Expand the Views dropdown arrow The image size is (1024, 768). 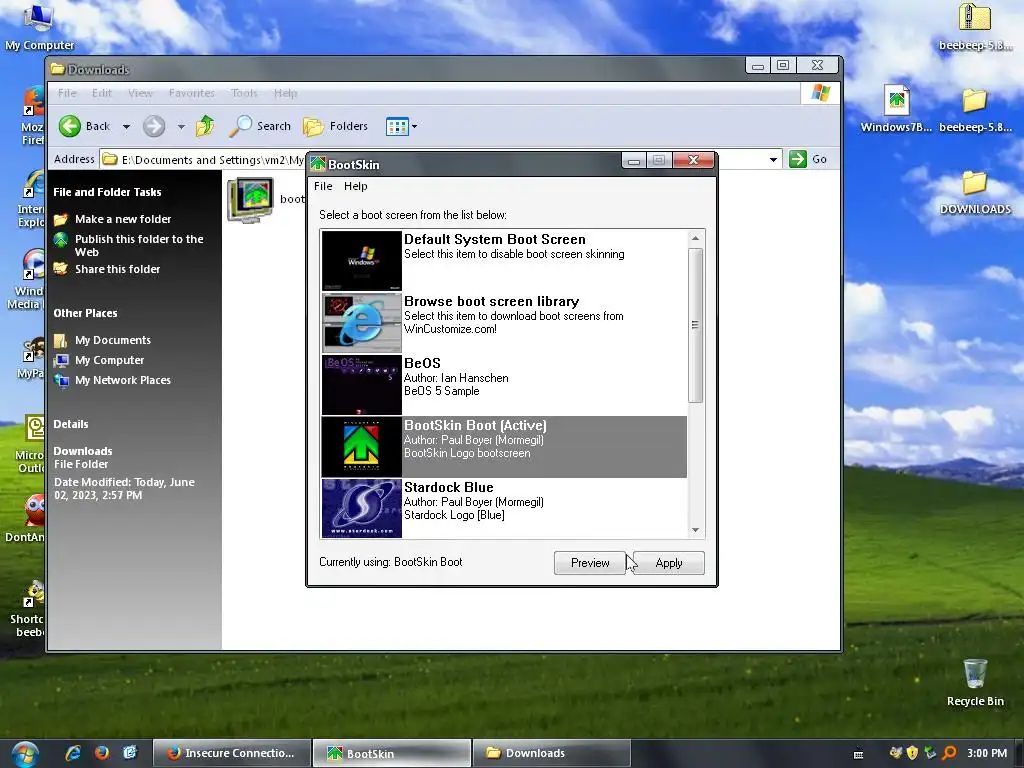pos(414,127)
